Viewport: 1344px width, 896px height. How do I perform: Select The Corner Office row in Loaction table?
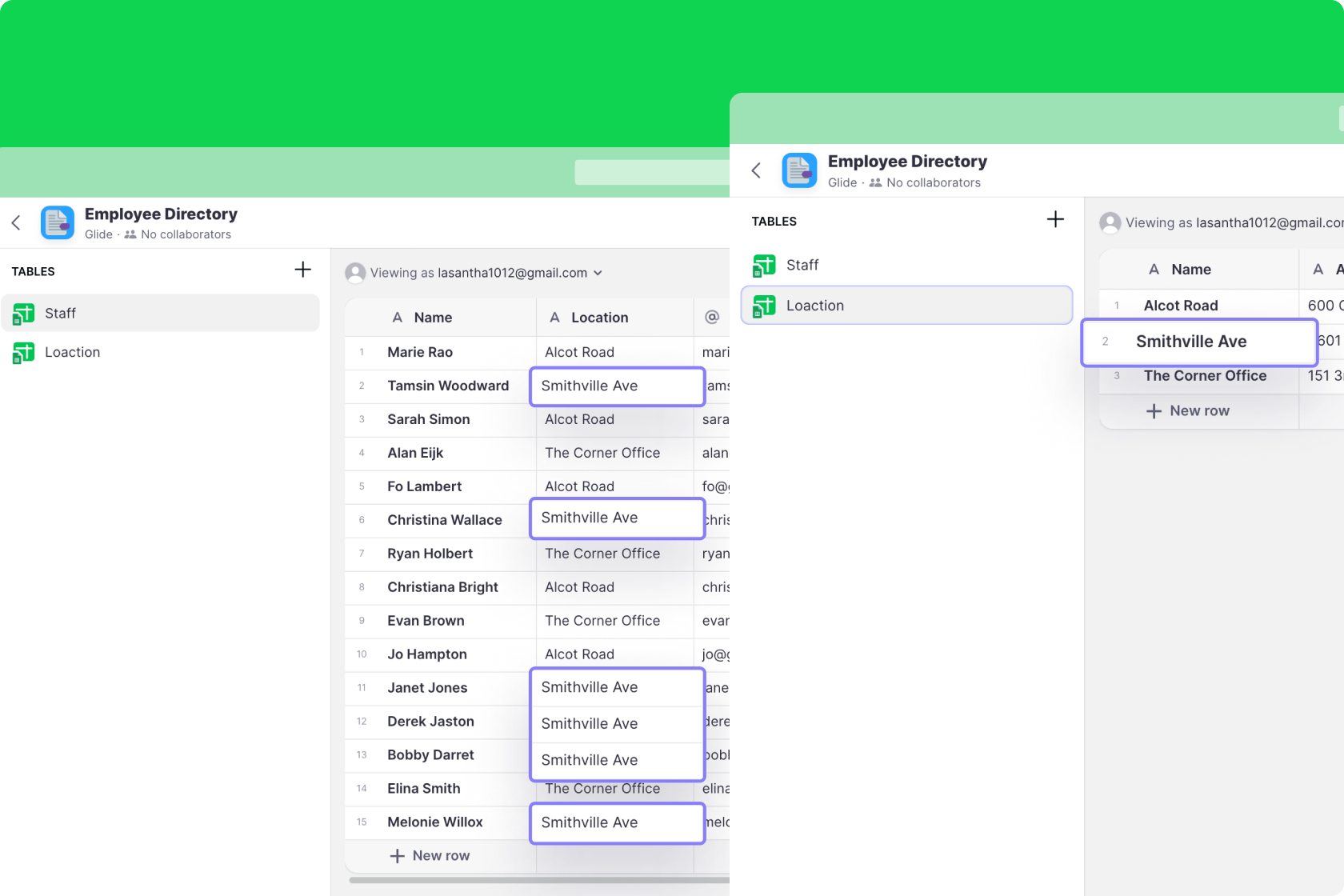pyautogui.click(x=1204, y=376)
